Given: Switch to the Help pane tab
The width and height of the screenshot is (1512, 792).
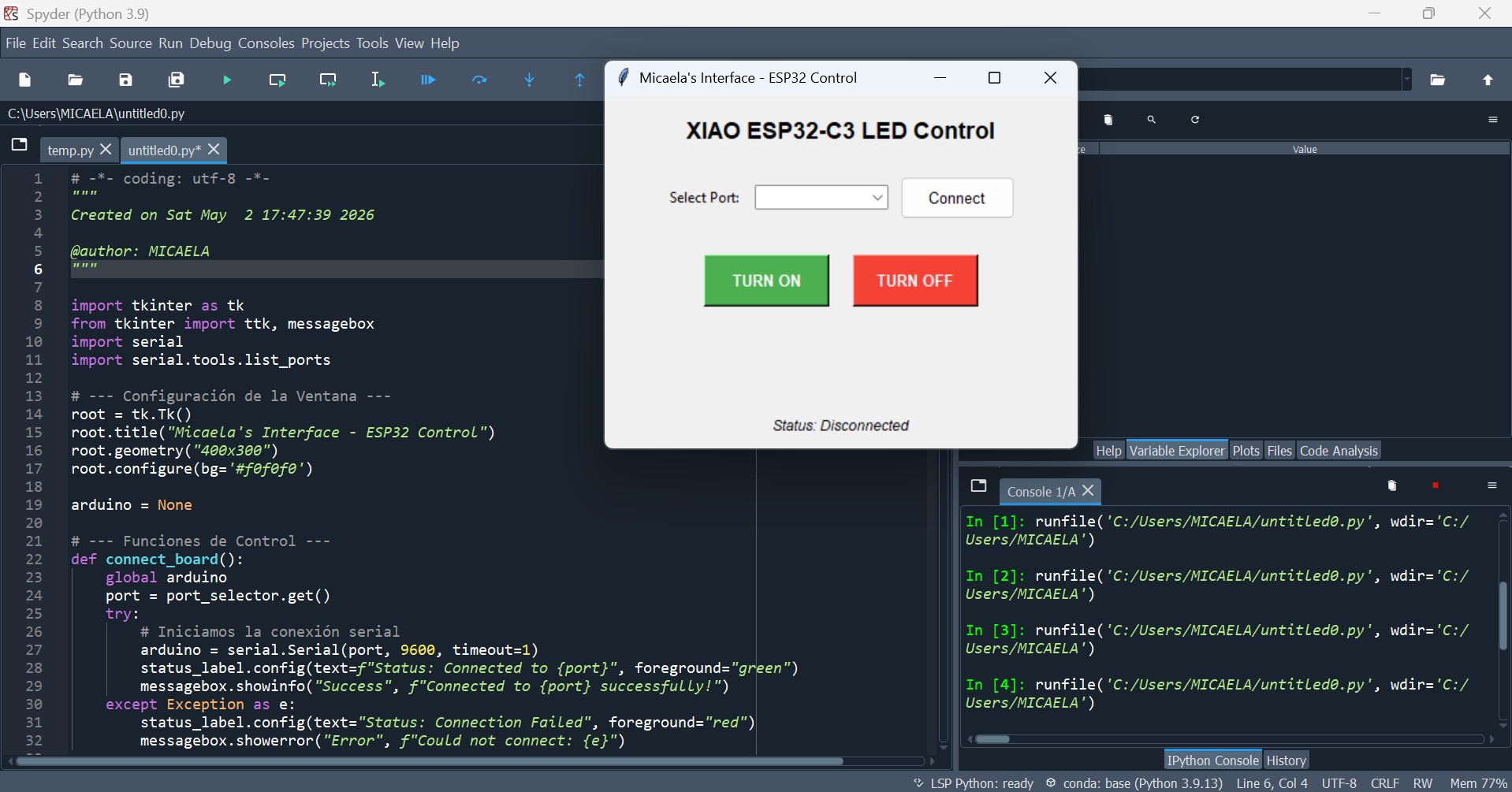Looking at the screenshot, I should [x=1108, y=451].
